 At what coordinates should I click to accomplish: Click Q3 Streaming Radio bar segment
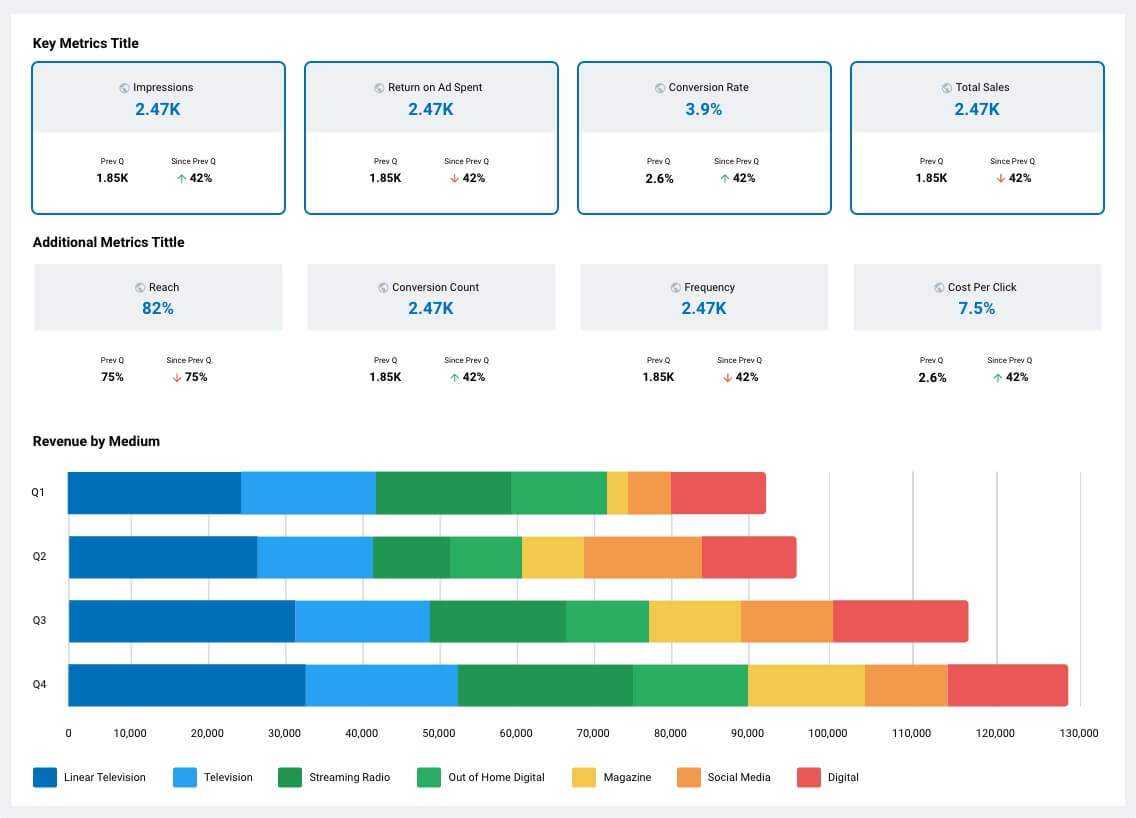point(498,622)
